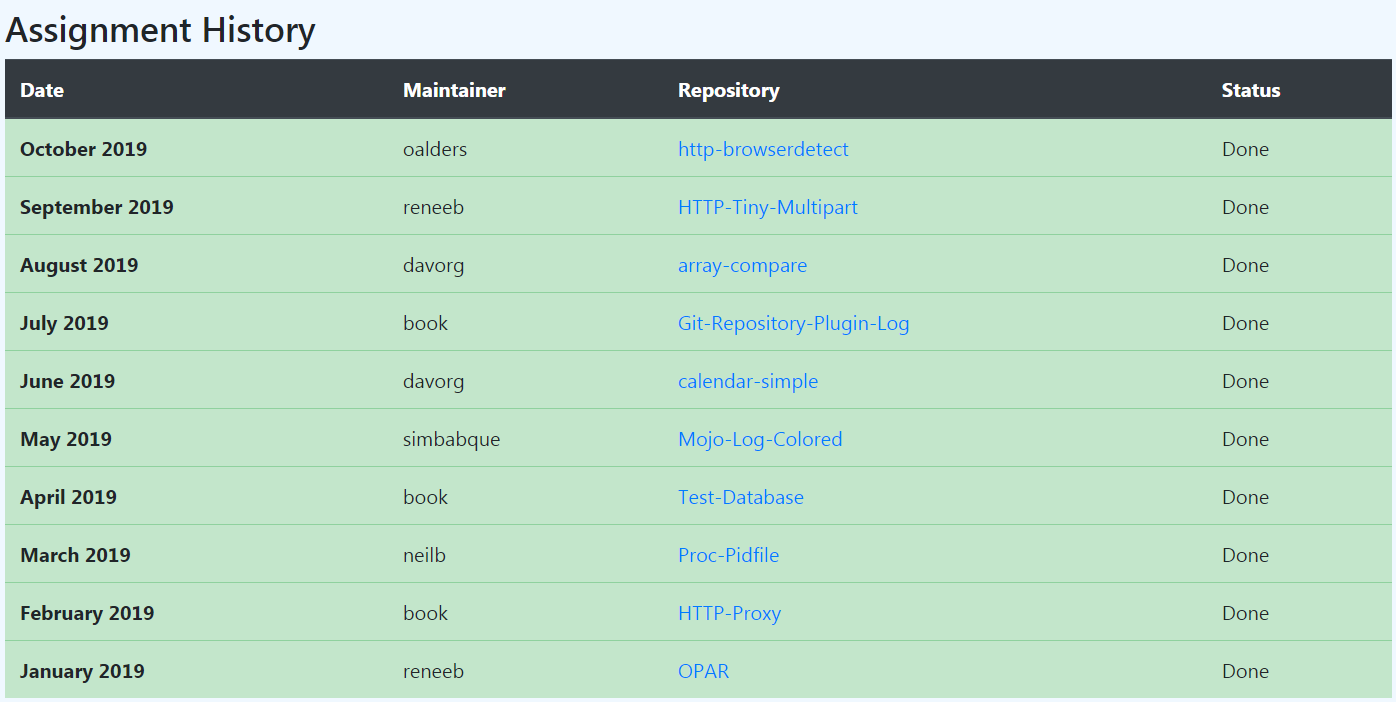Select the April 2019 date cell

(x=68, y=497)
